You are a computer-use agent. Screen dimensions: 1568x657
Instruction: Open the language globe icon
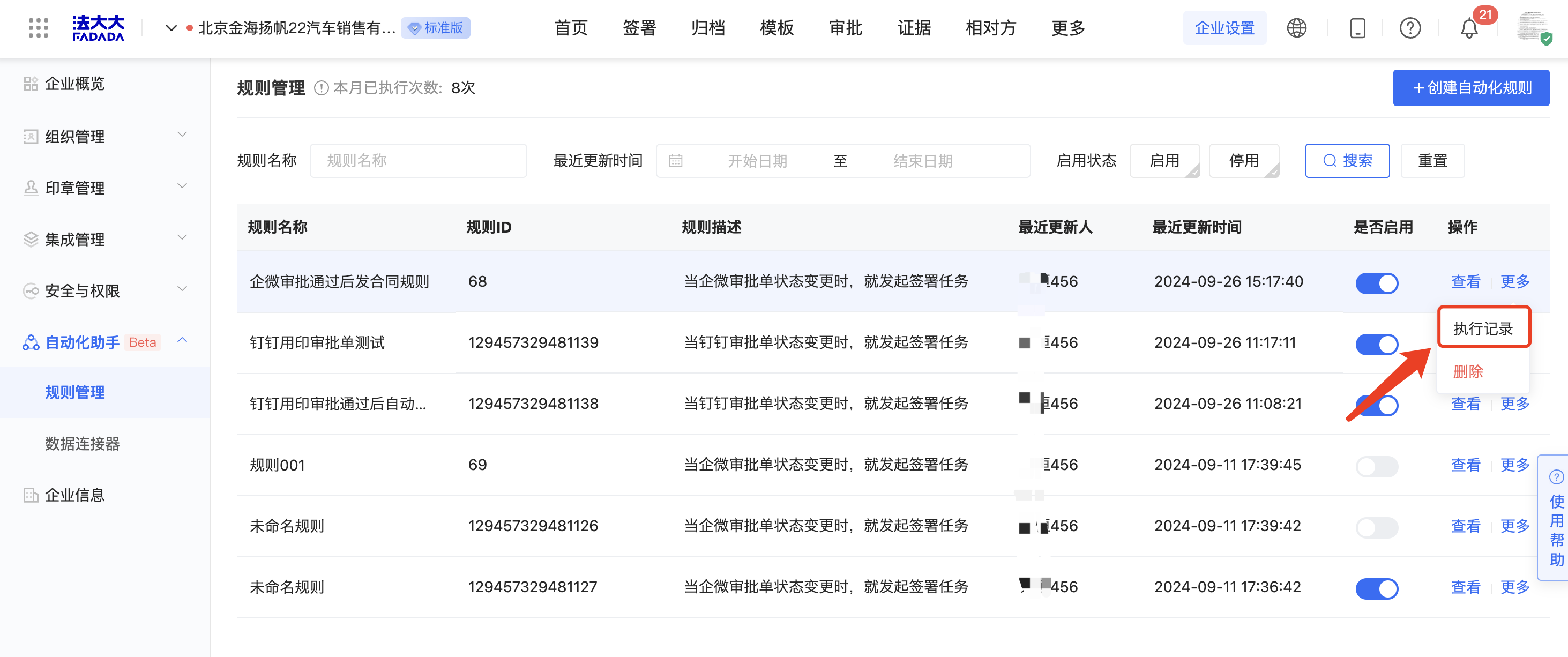(x=1296, y=28)
